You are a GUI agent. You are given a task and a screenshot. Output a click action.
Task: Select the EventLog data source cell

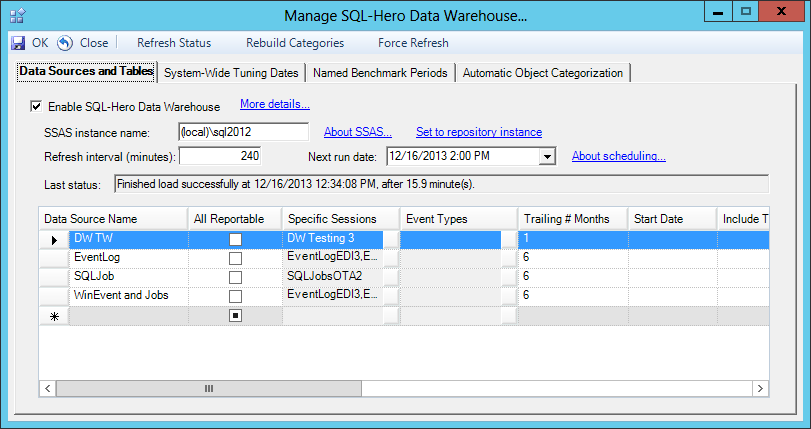129,258
